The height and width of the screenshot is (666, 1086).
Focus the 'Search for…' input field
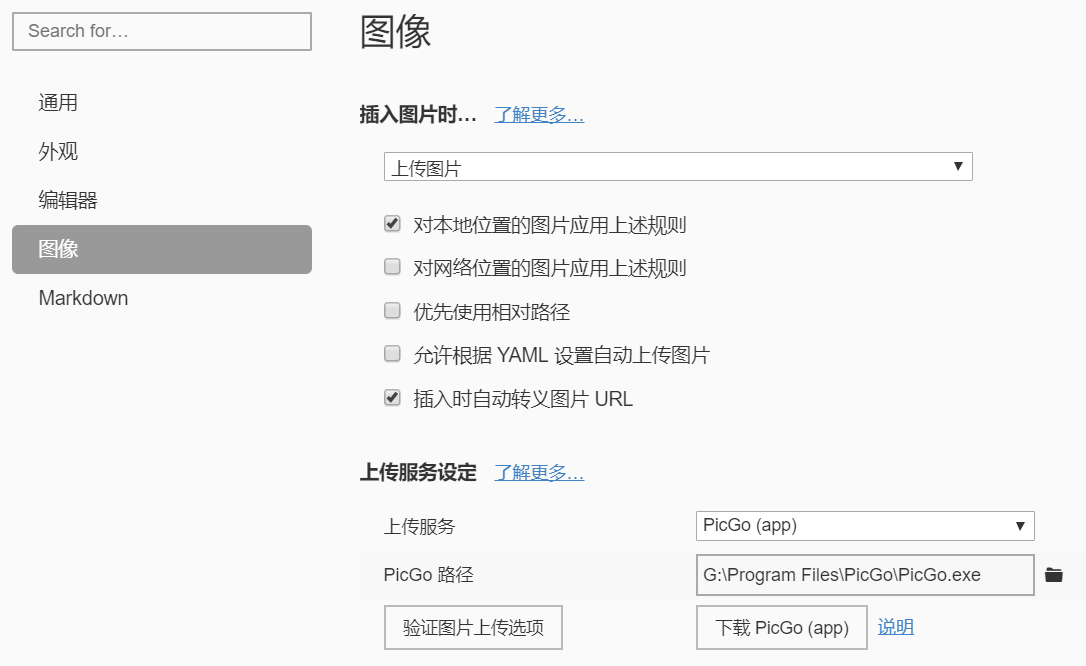[x=162, y=31]
